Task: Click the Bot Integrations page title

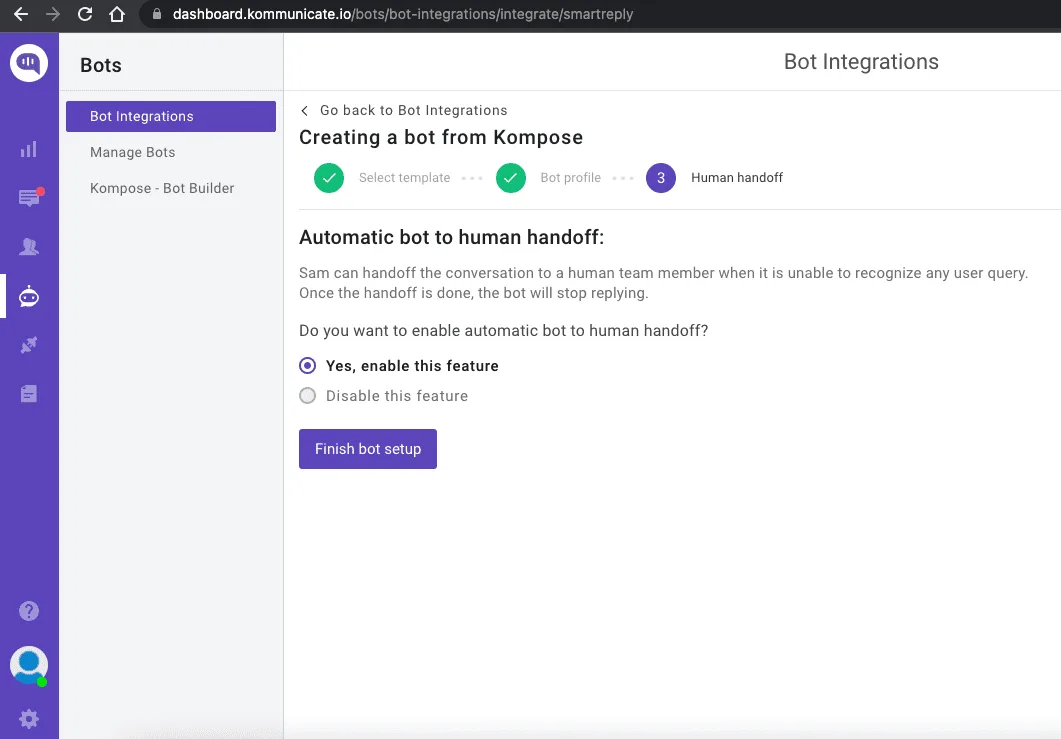Action: click(861, 62)
